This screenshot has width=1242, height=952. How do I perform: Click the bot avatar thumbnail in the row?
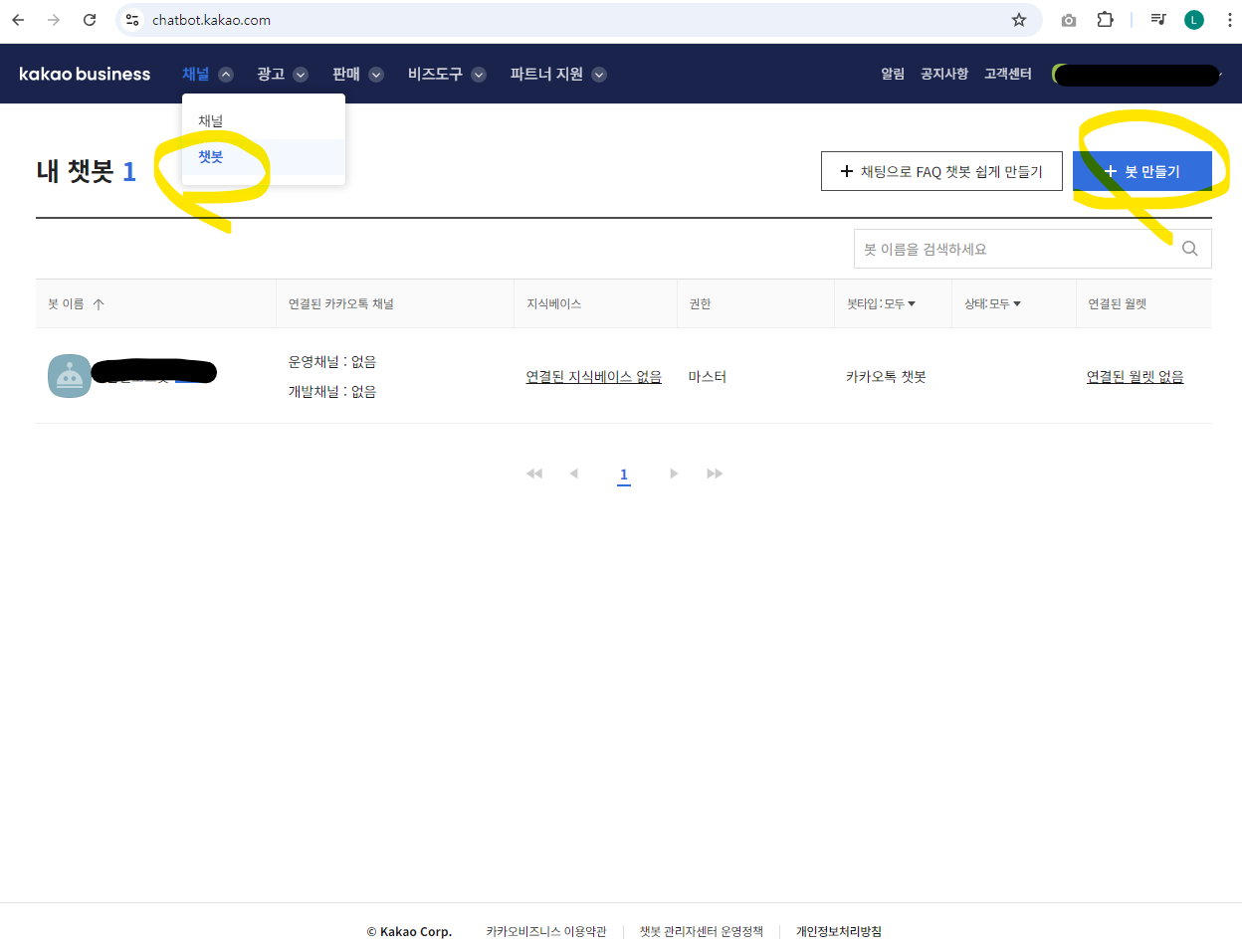click(x=70, y=376)
